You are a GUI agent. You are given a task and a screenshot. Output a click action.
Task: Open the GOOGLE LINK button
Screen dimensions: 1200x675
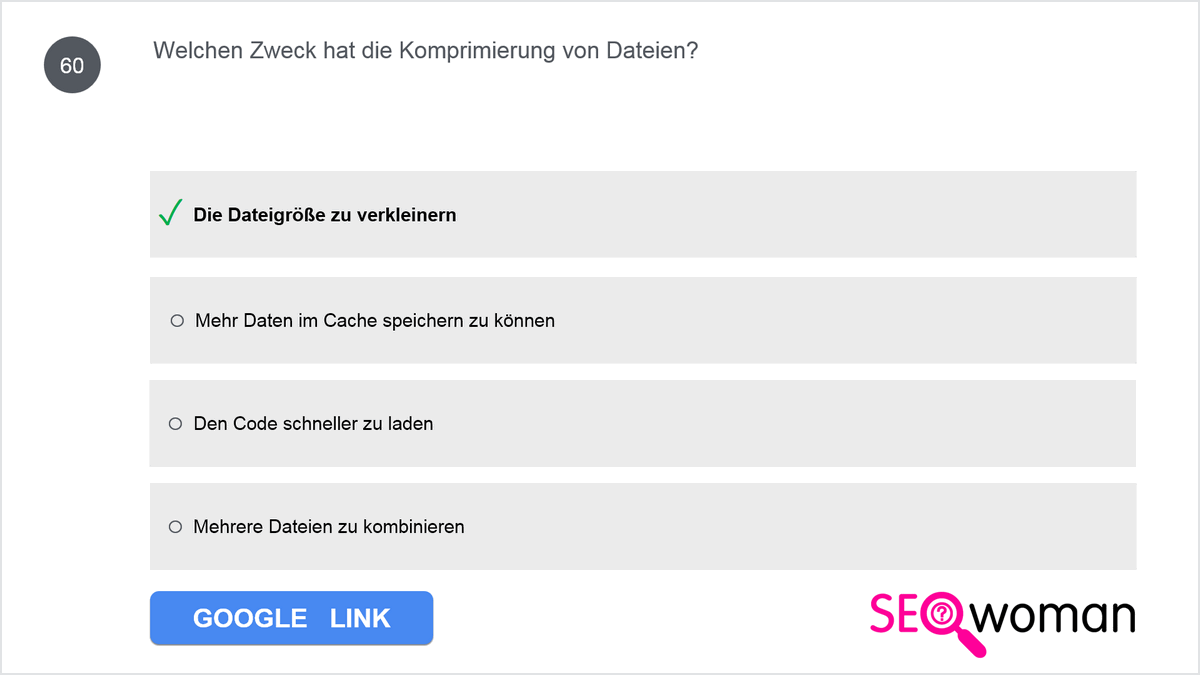(291, 618)
